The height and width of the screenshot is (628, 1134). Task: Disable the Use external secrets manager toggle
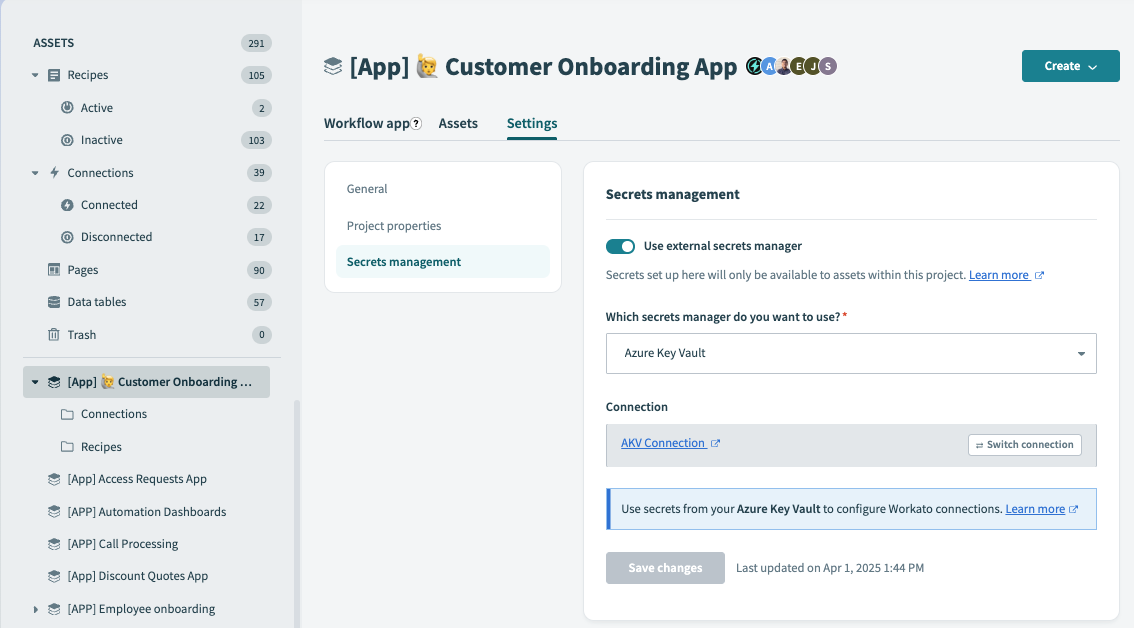[x=620, y=246]
